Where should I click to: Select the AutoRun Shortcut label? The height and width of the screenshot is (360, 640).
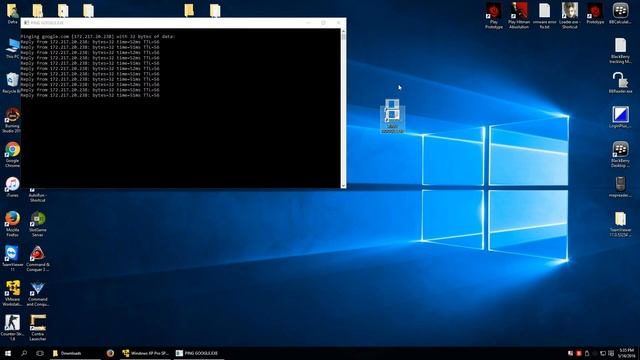click(38, 198)
